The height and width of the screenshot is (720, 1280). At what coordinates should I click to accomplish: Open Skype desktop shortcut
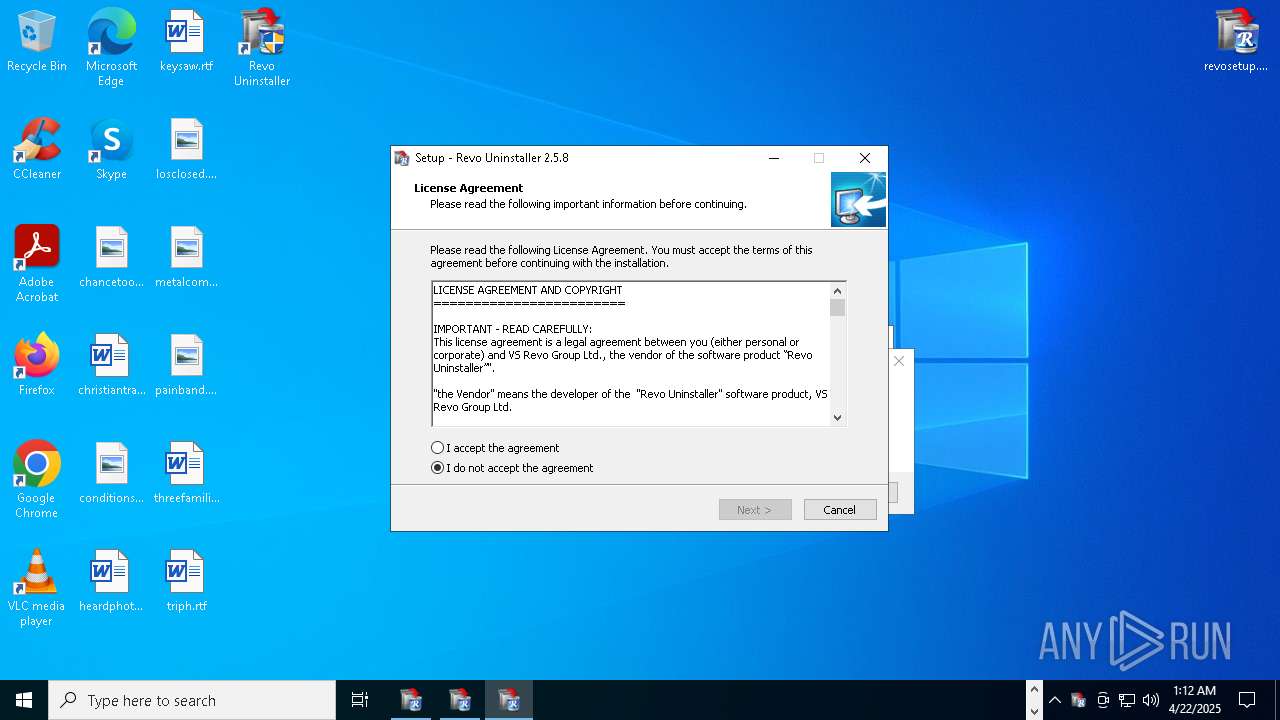111,150
